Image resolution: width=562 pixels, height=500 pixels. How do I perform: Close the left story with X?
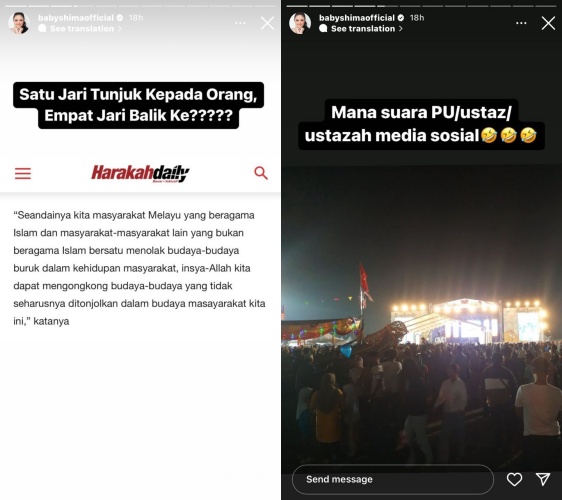click(267, 24)
